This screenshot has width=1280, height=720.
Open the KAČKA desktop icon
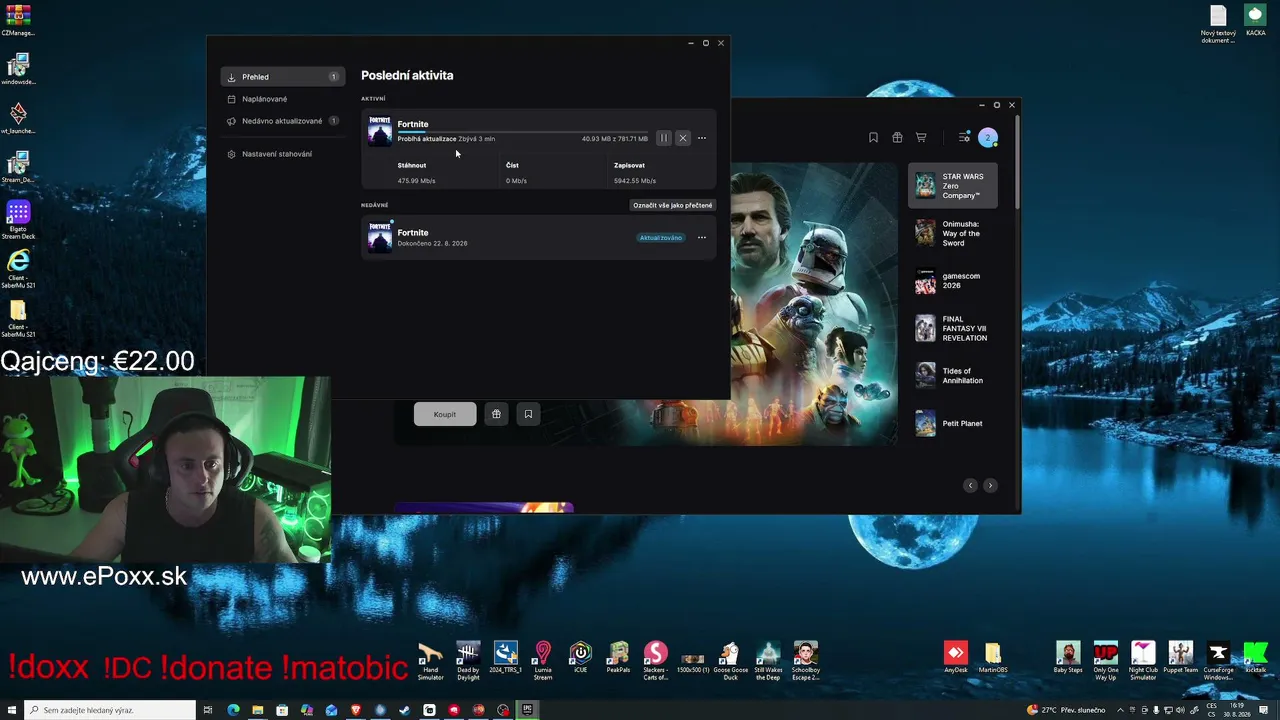[x=1255, y=20]
